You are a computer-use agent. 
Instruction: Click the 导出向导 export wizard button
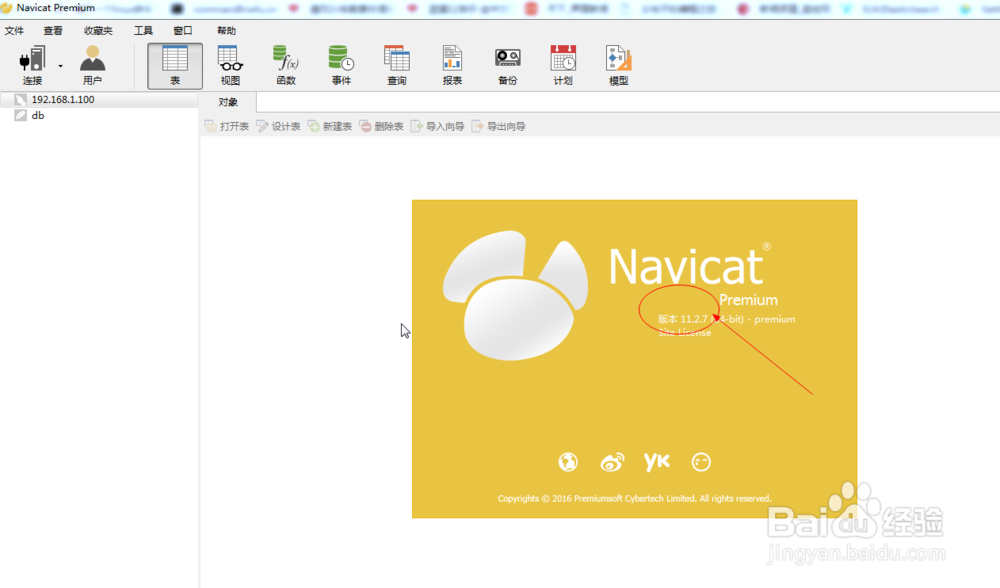499,126
